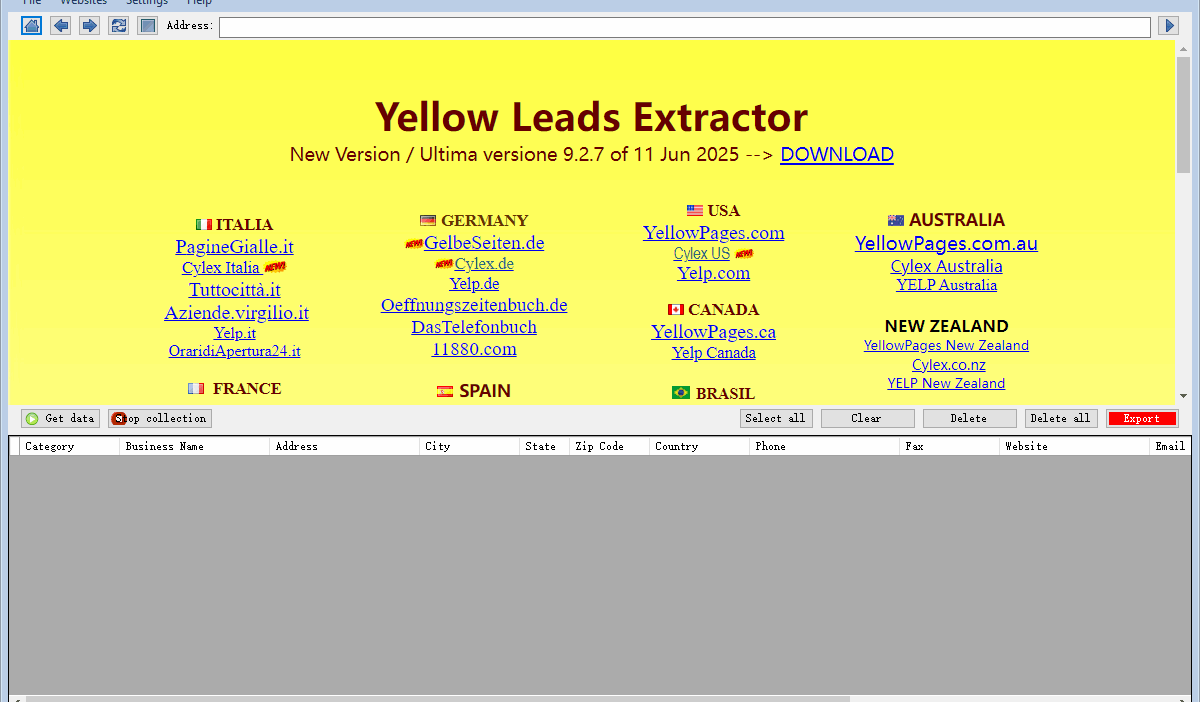Click the City column header
This screenshot has width=1200, height=702.
pyautogui.click(x=469, y=446)
